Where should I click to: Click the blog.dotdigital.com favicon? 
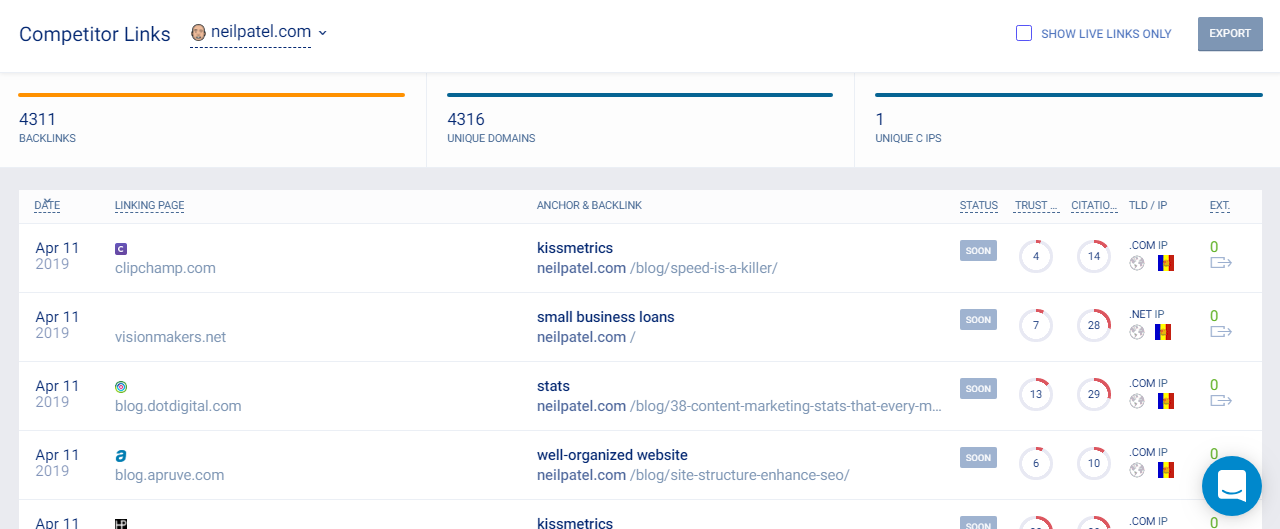click(121, 386)
